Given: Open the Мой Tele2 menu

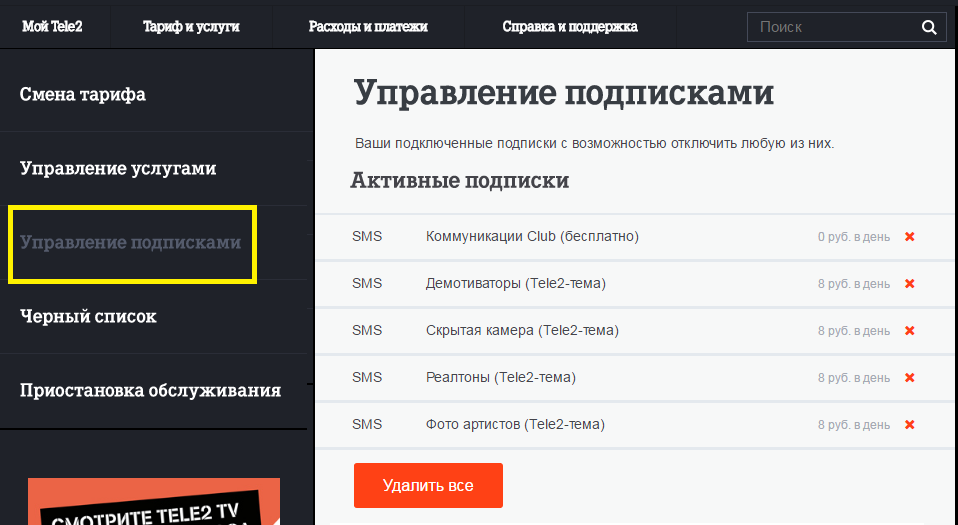Looking at the screenshot, I should point(52,27).
